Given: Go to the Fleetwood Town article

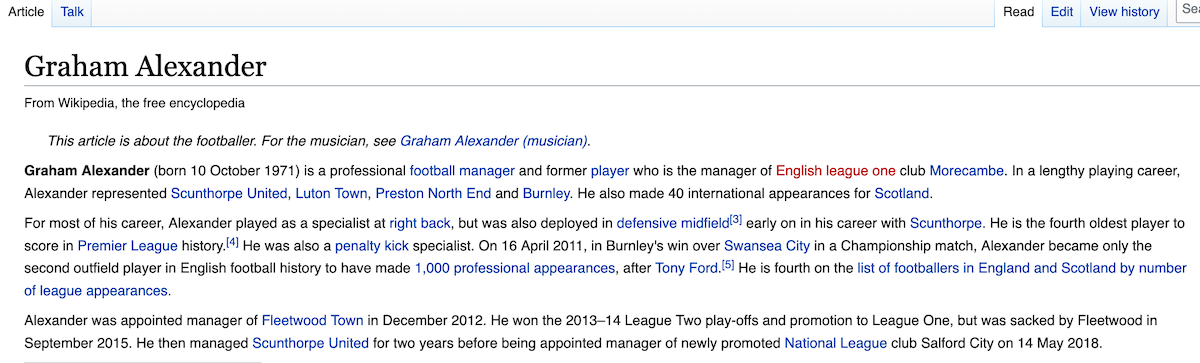Looking at the screenshot, I should pos(312,320).
